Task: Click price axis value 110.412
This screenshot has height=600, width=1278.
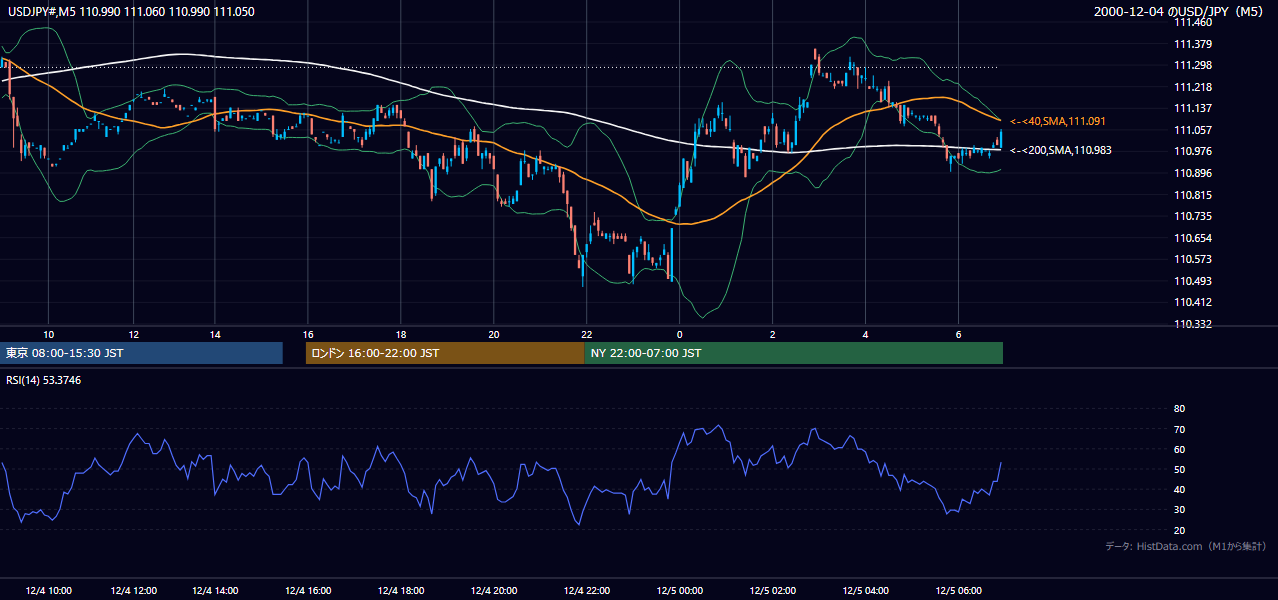Action: [1192, 302]
